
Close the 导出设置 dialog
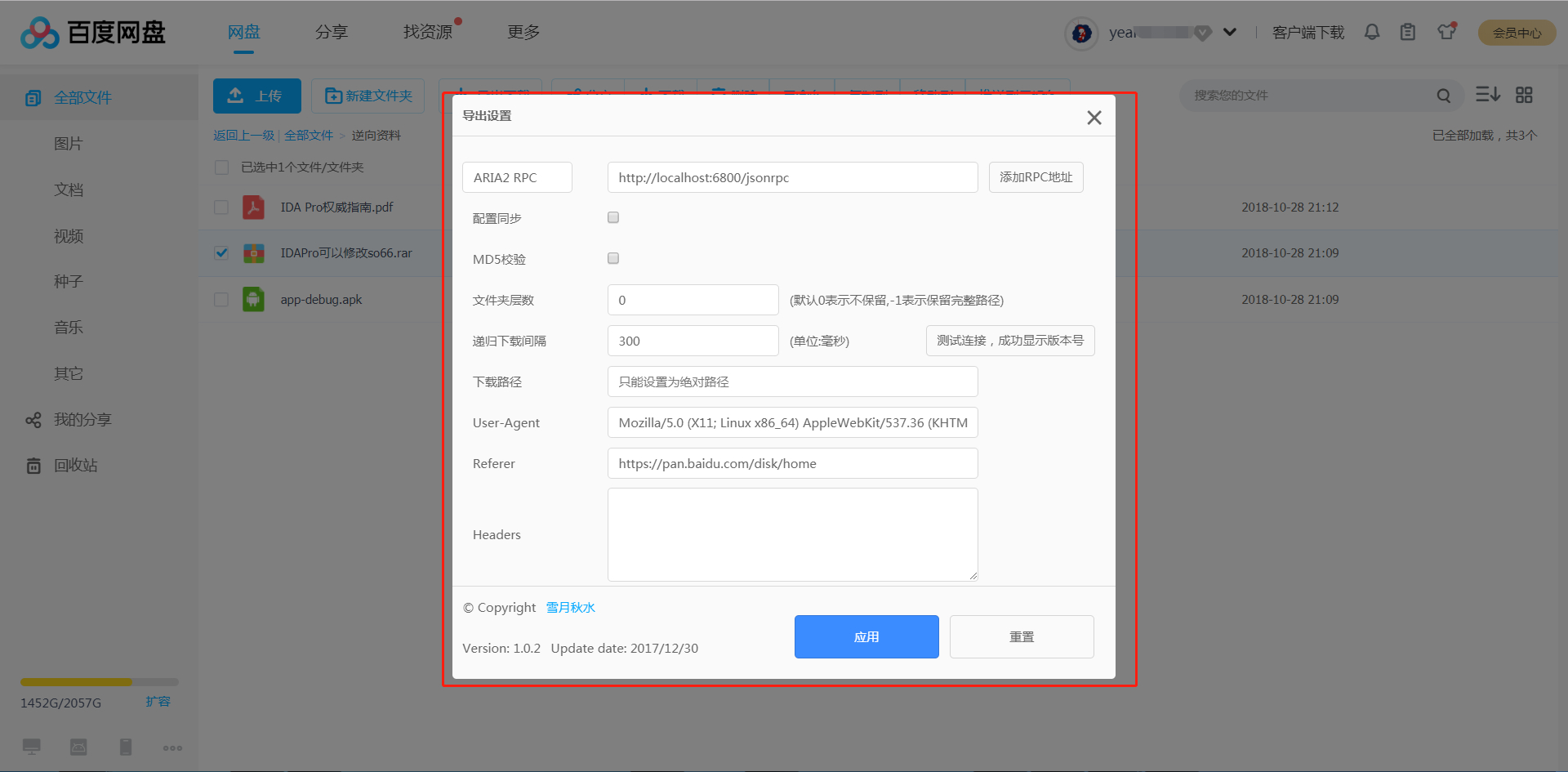click(1094, 118)
